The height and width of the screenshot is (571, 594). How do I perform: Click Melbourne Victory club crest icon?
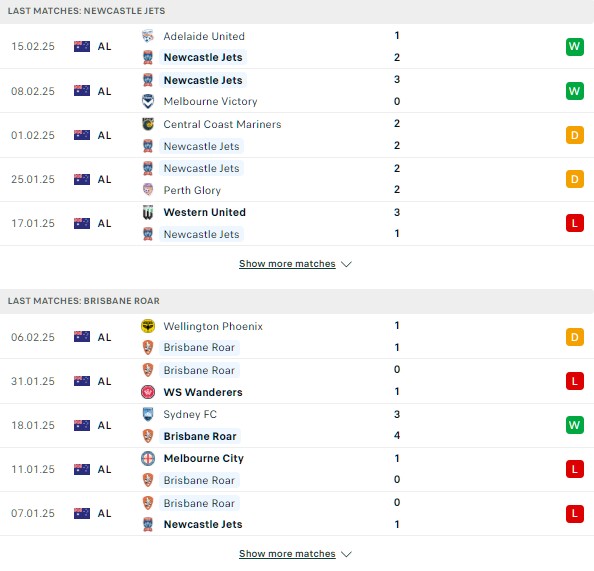click(148, 101)
